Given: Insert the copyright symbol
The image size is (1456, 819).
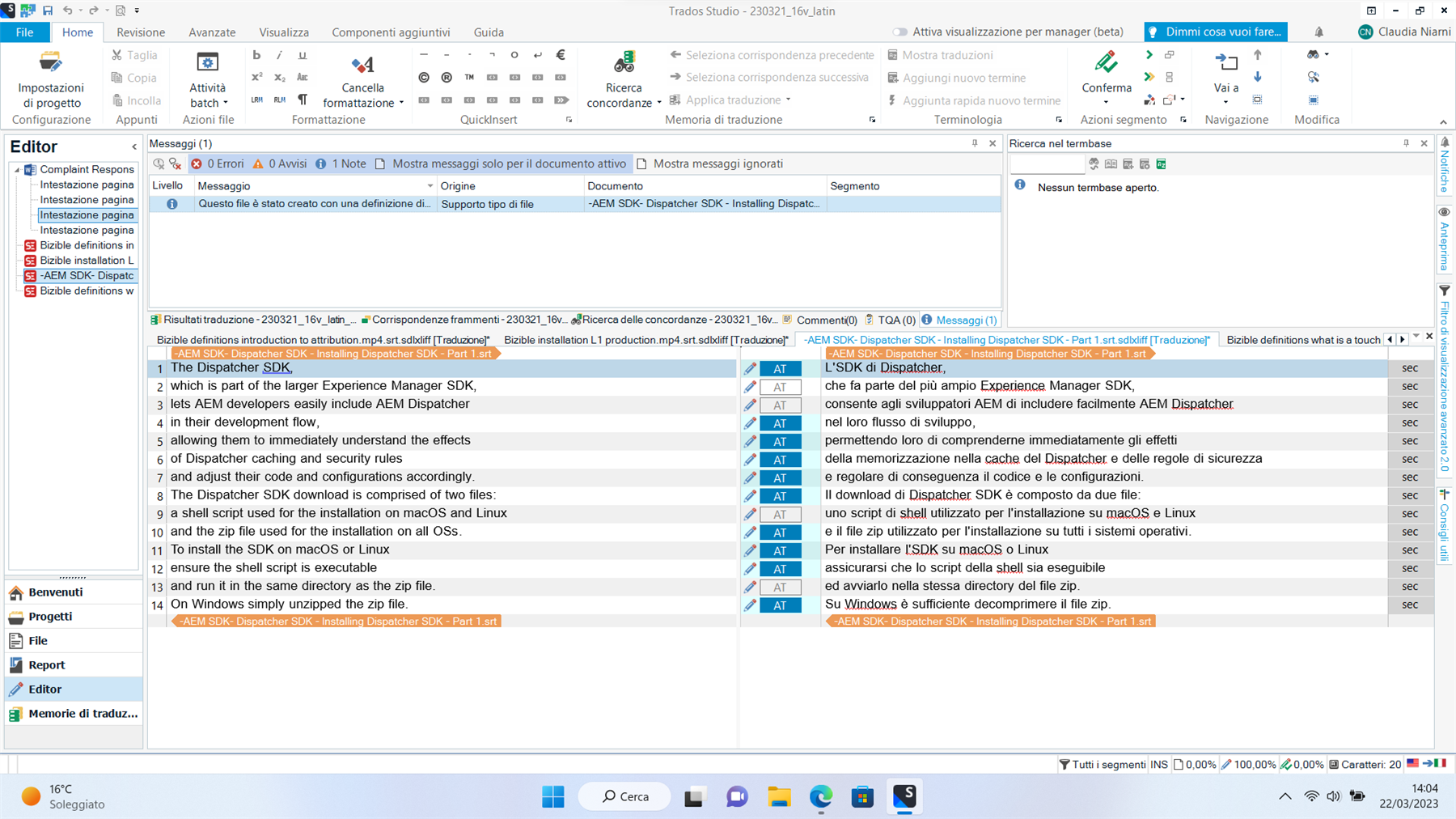Looking at the screenshot, I should click(x=424, y=78).
